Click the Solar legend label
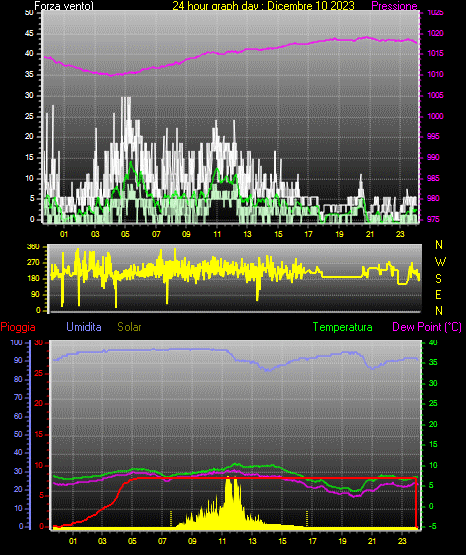Image resolution: width=466 pixels, height=555 pixels. [130, 327]
